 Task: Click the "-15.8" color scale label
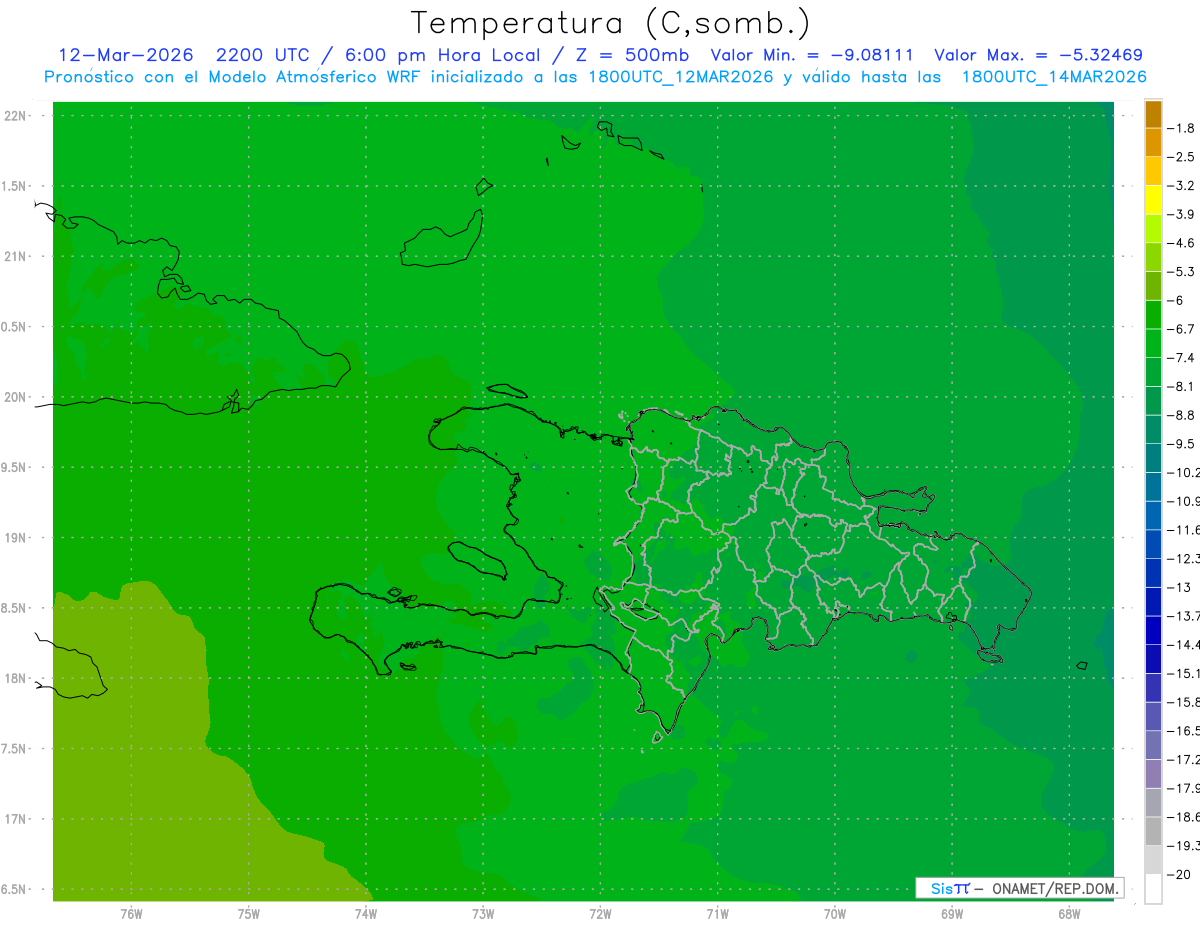click(1183, 702)
